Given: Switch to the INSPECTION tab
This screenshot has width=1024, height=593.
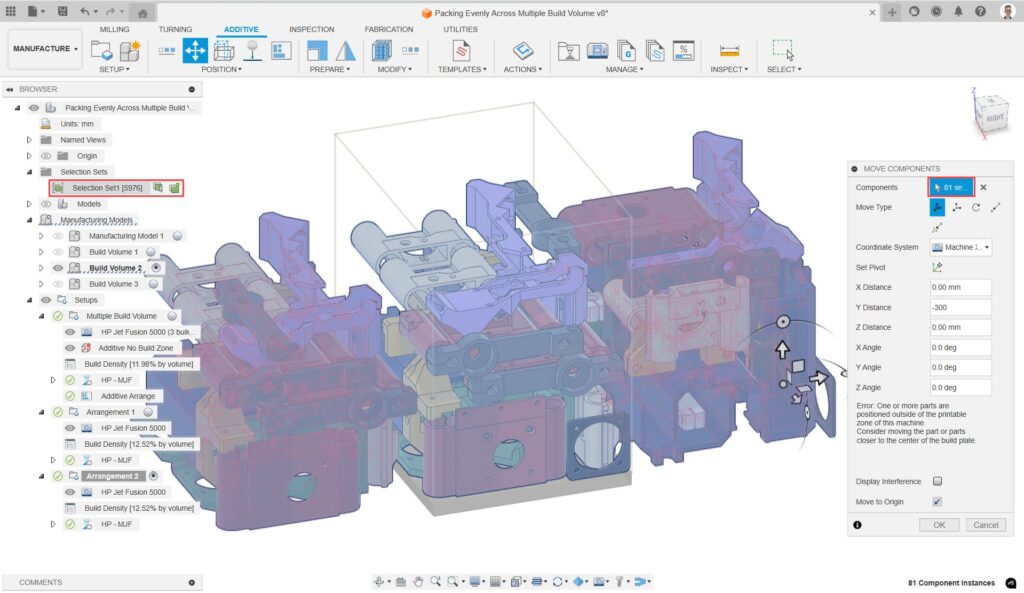Looking at the screenshot, I should click(x=312, y=29).
